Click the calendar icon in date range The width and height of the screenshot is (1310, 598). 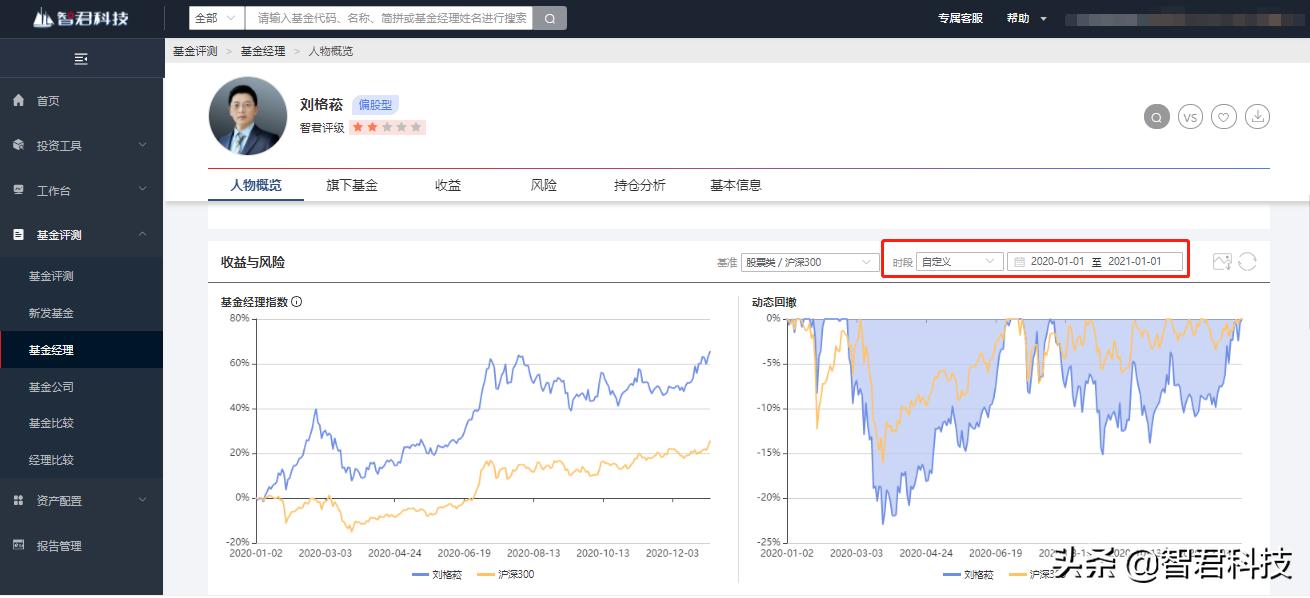(1019, 261)
